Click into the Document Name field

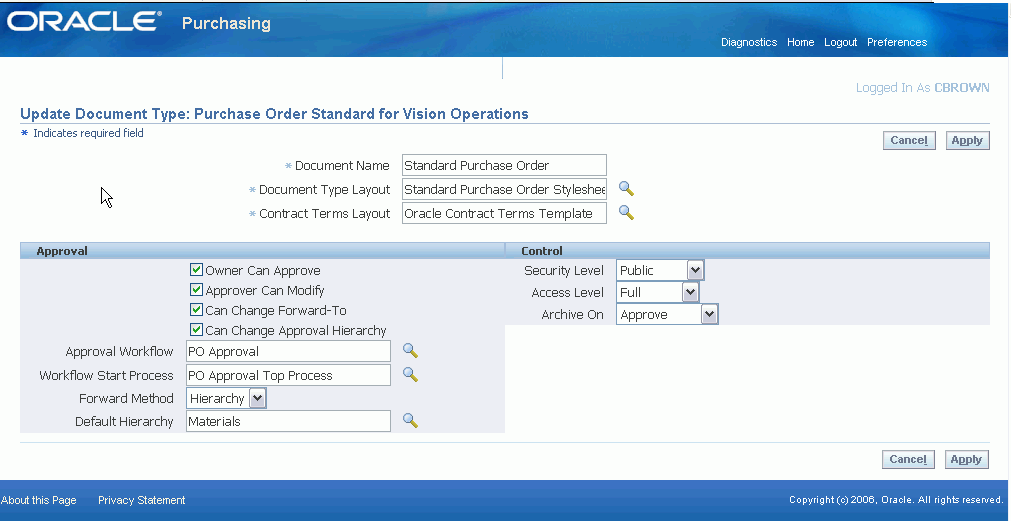(504, 165)
